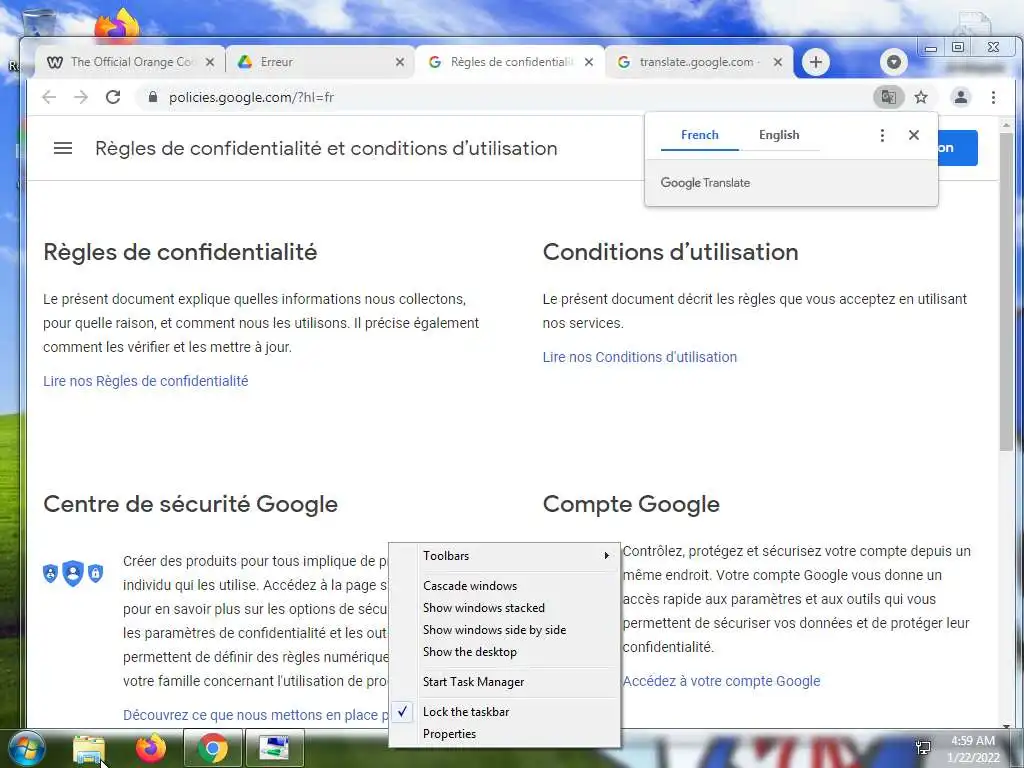Switch to the translate.google.com tab
This screenshot has width=1024, height=768.
click(699, 62)
